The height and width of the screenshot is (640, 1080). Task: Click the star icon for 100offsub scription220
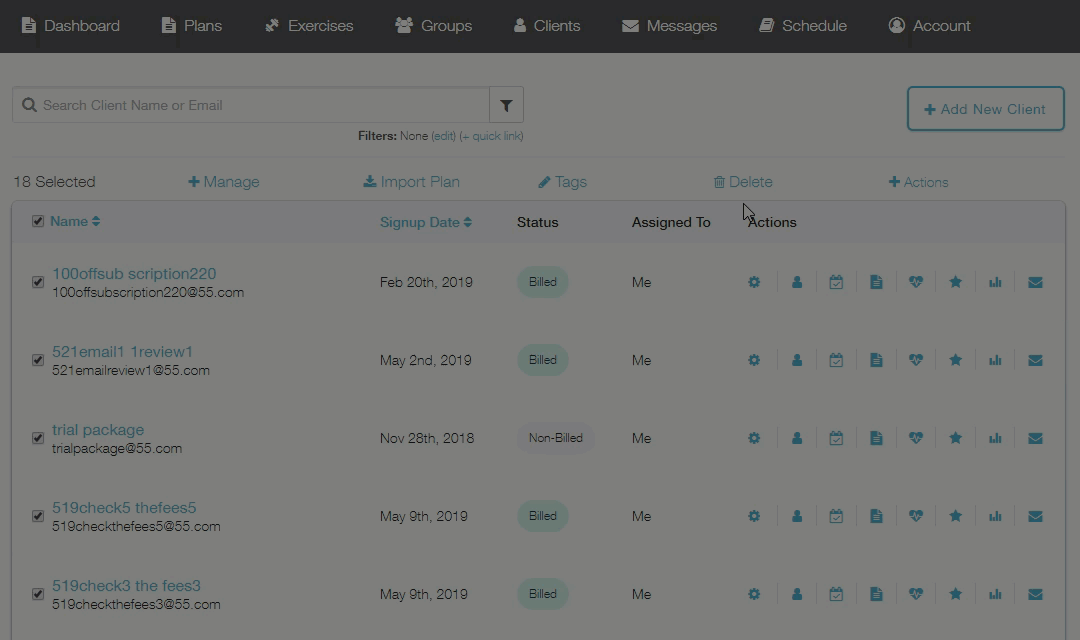coord(955,282)
